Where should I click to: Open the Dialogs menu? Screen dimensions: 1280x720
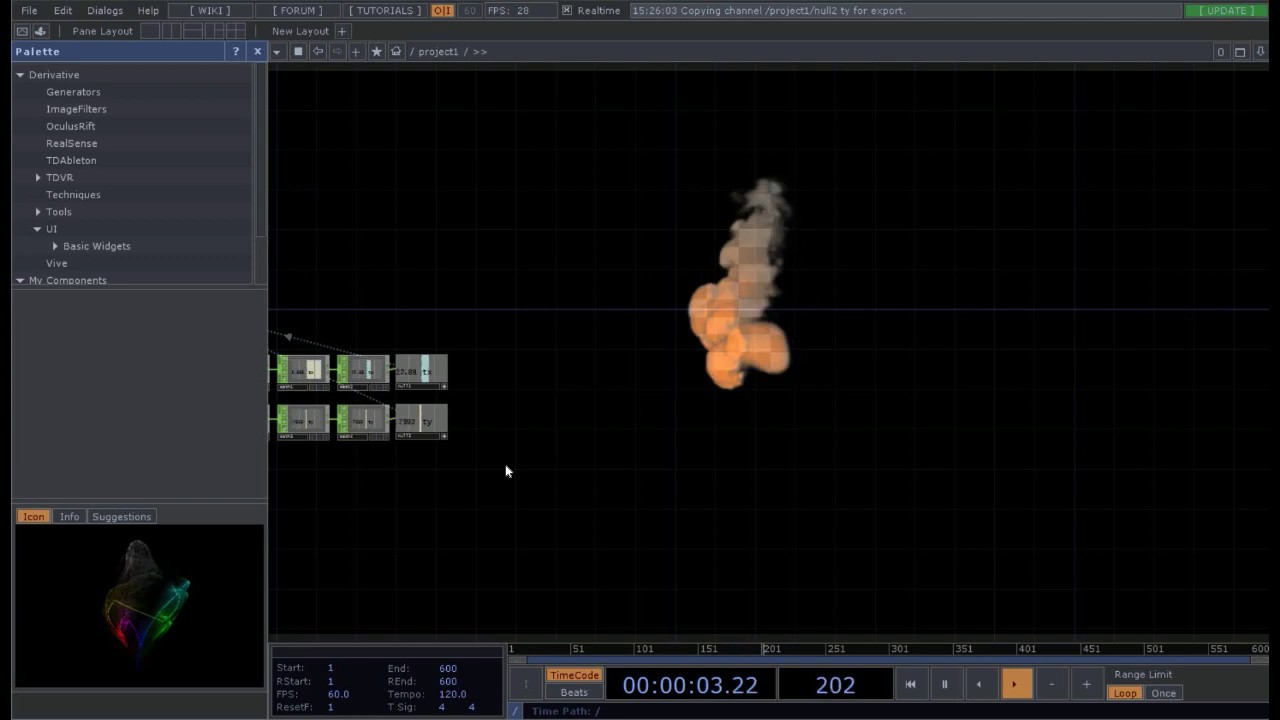click(105, 10)
